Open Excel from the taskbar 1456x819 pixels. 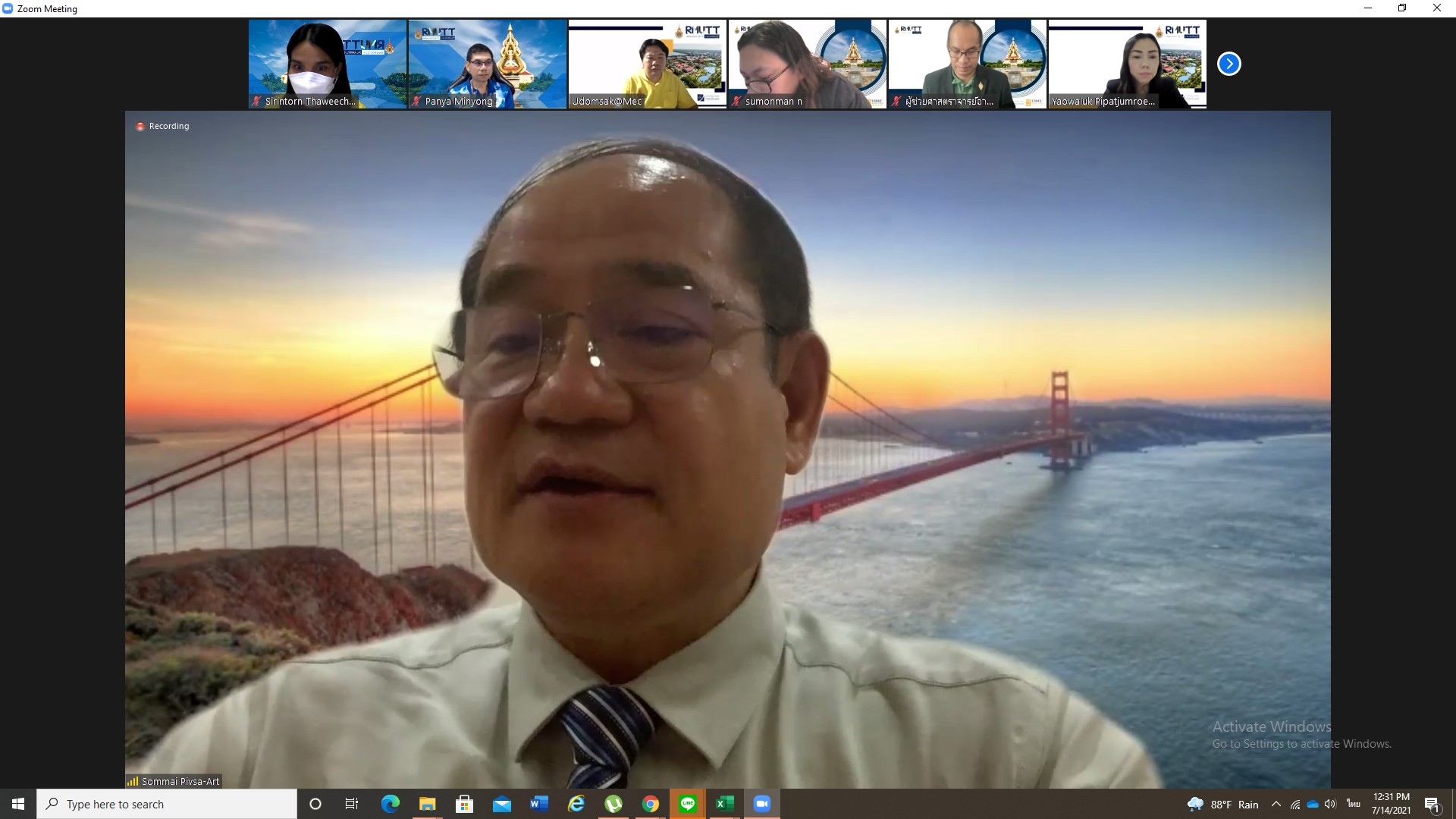[x=724, y=804]
